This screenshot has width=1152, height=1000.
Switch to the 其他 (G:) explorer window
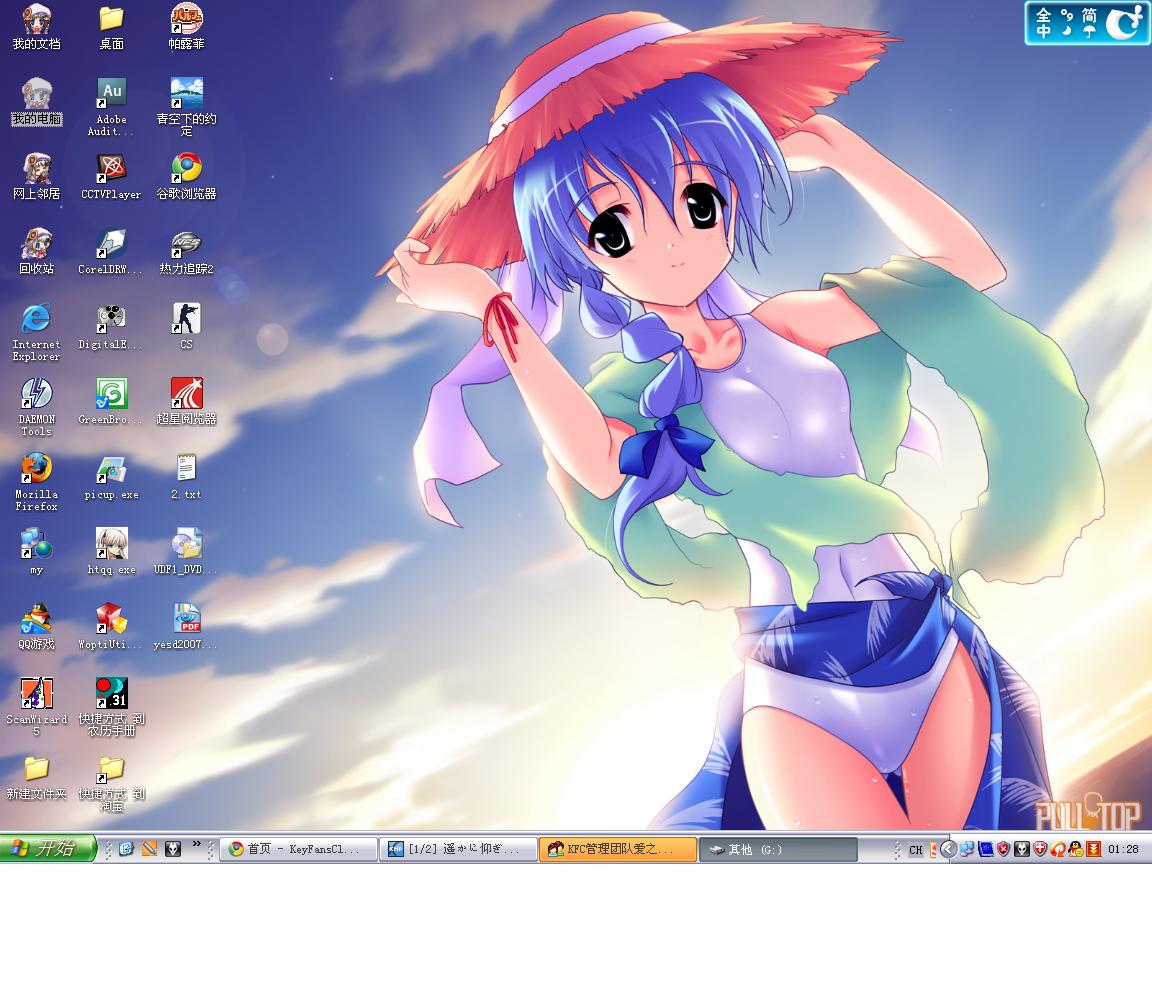pyautogui.click(x=777, y=849)
